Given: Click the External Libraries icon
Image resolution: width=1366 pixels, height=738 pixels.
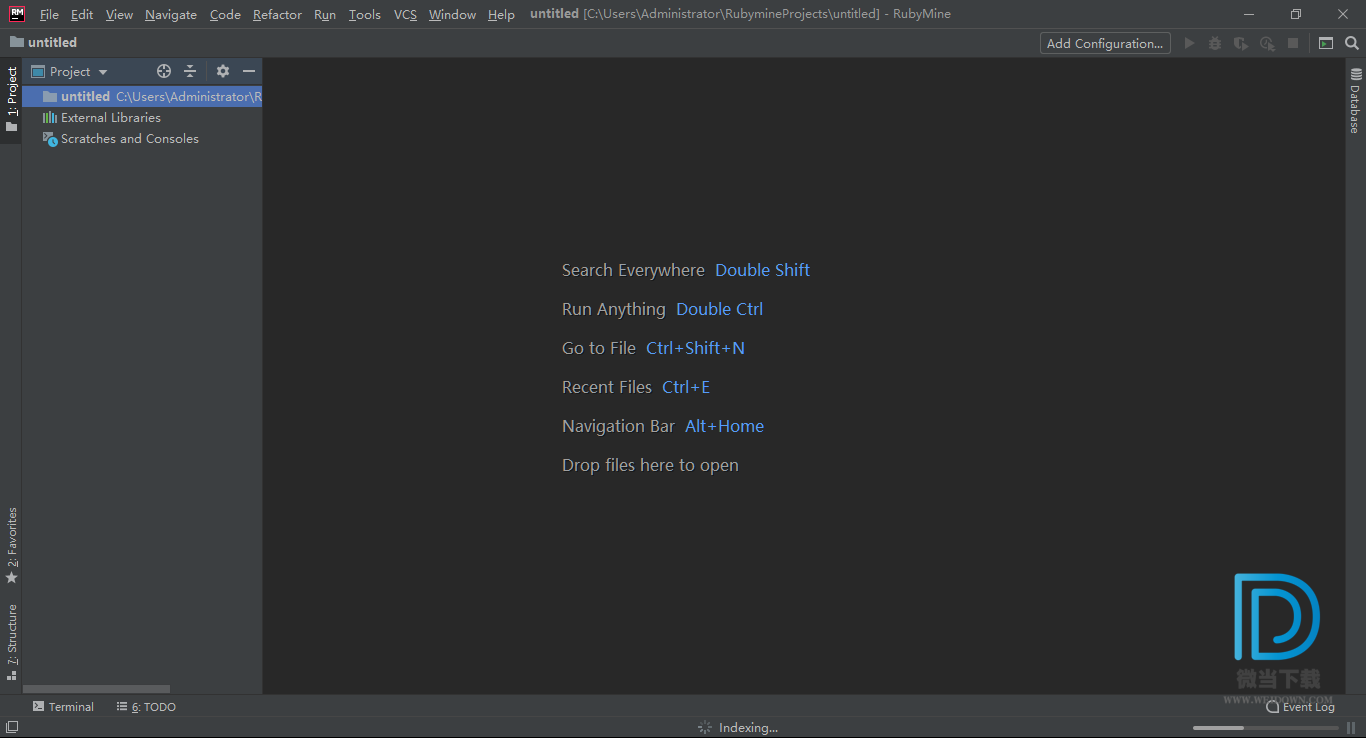Looking at the screenshot, I should tap(50, 117).
